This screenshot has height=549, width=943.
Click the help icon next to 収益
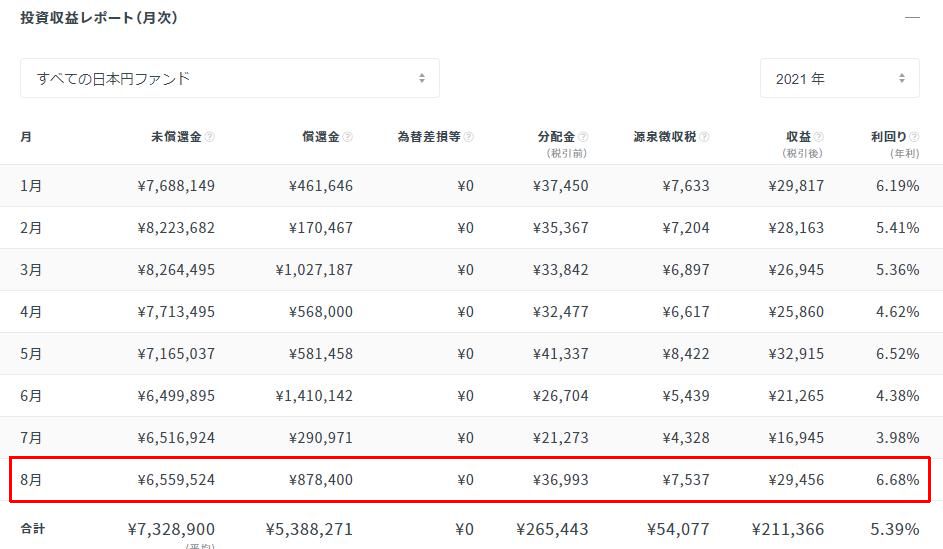(x=819, y=137)
